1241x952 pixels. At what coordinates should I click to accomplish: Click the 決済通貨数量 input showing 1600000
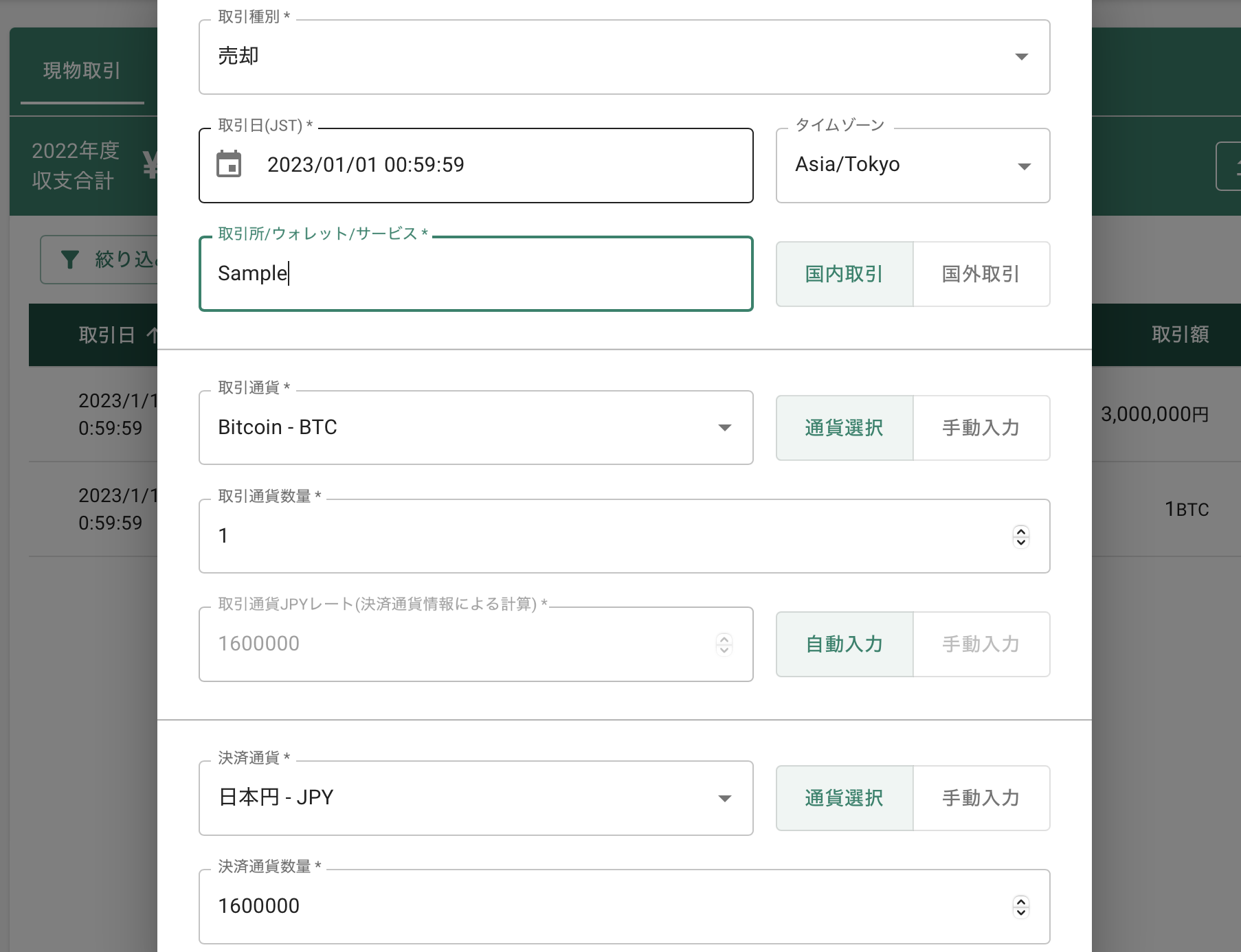(624, 907)
